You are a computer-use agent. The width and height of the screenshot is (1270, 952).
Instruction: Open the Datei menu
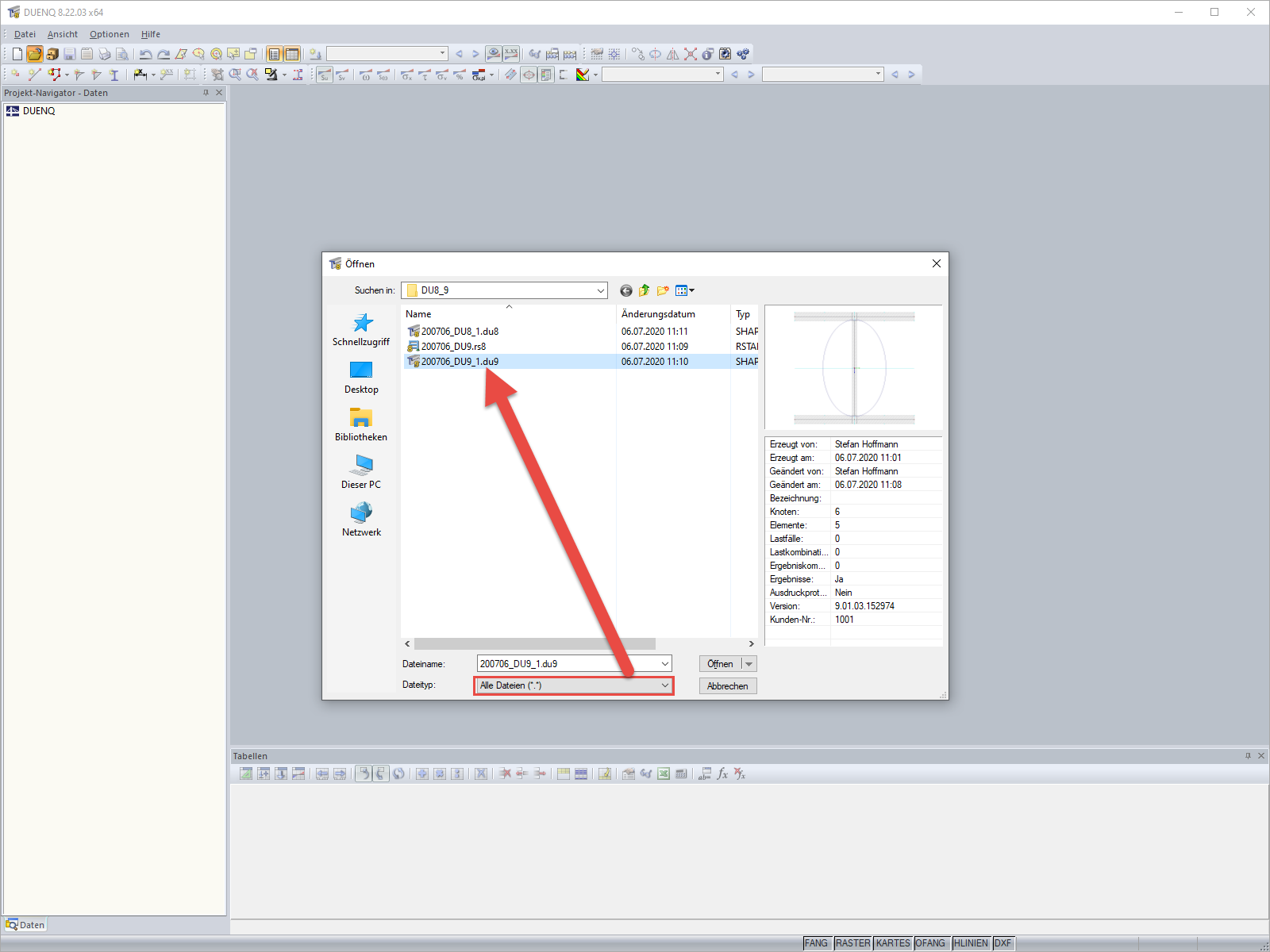[x=25, y=34]
